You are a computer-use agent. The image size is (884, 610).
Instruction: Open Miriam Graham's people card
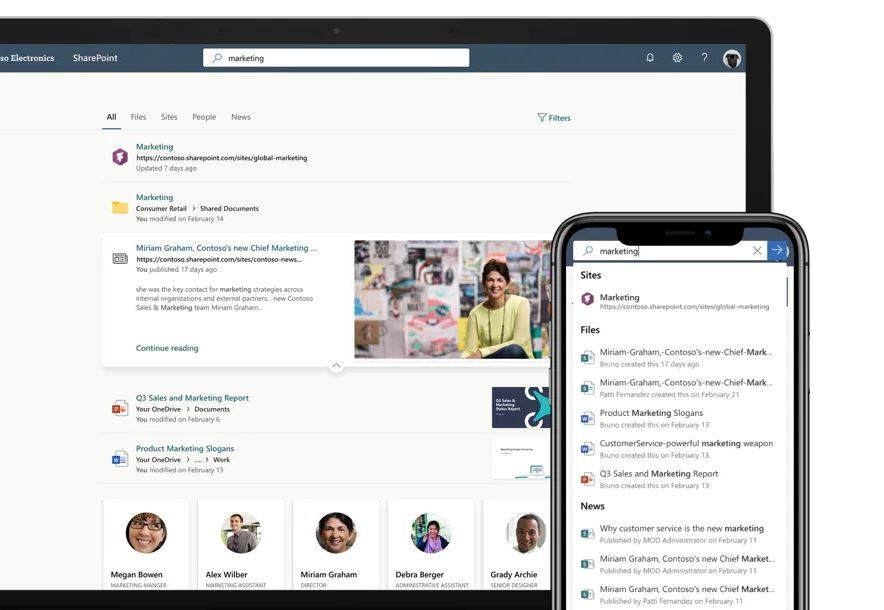[x=336, y=545]
